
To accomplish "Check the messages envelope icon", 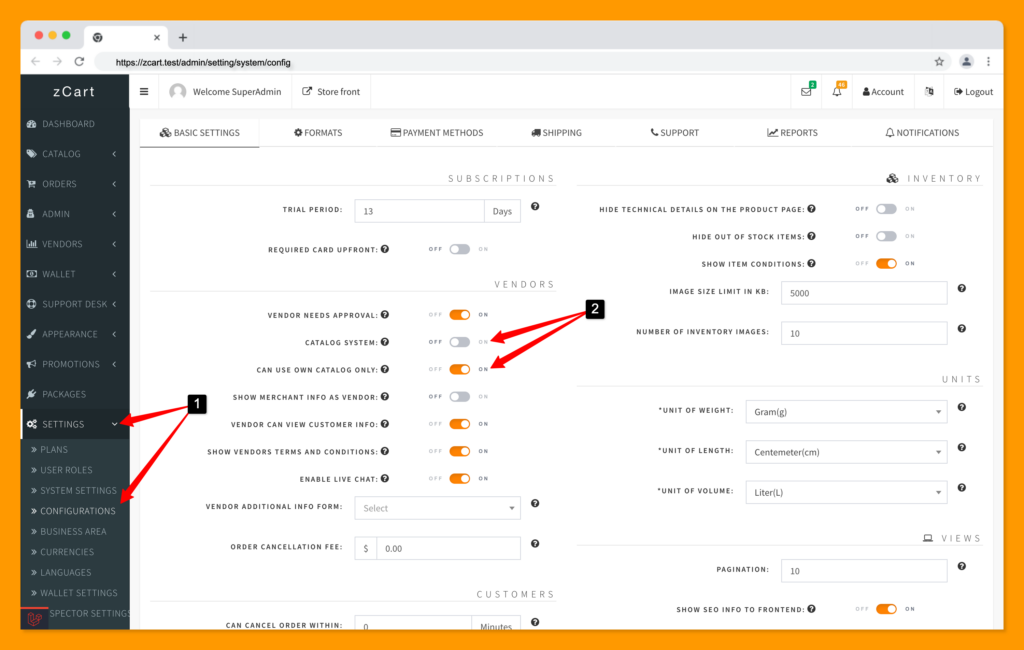I will (806, 90).
